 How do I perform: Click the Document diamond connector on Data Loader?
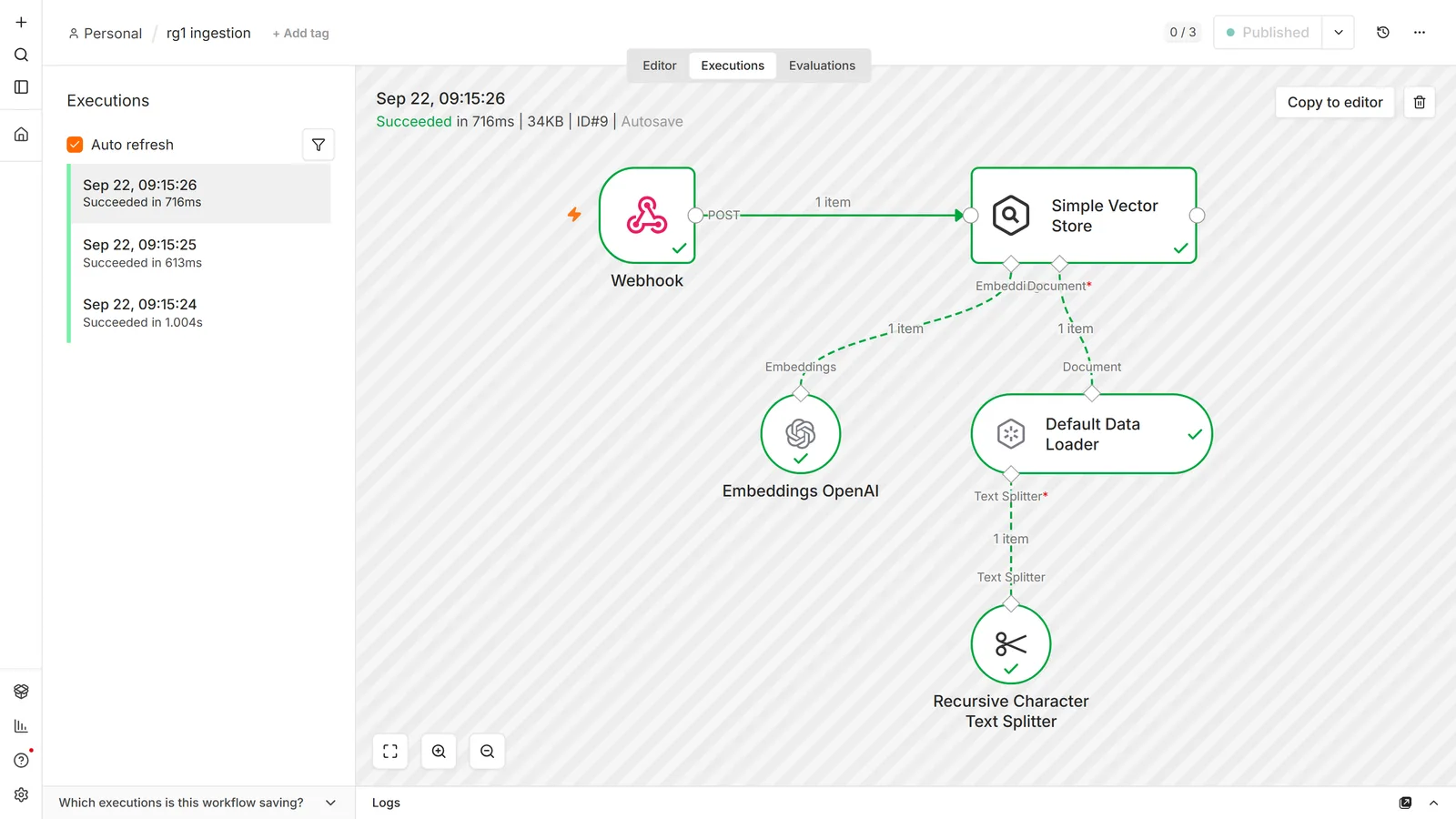tap(1092, 393)
